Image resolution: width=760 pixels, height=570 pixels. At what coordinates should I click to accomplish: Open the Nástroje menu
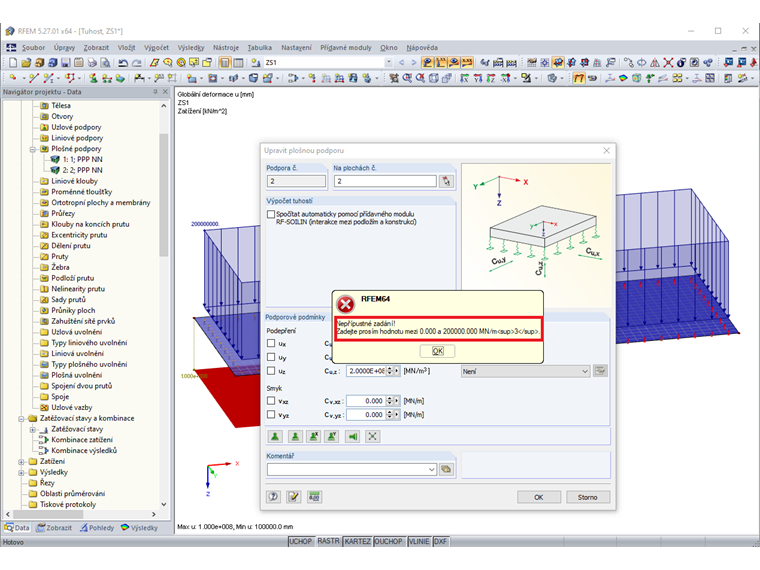tap(226, 48)
